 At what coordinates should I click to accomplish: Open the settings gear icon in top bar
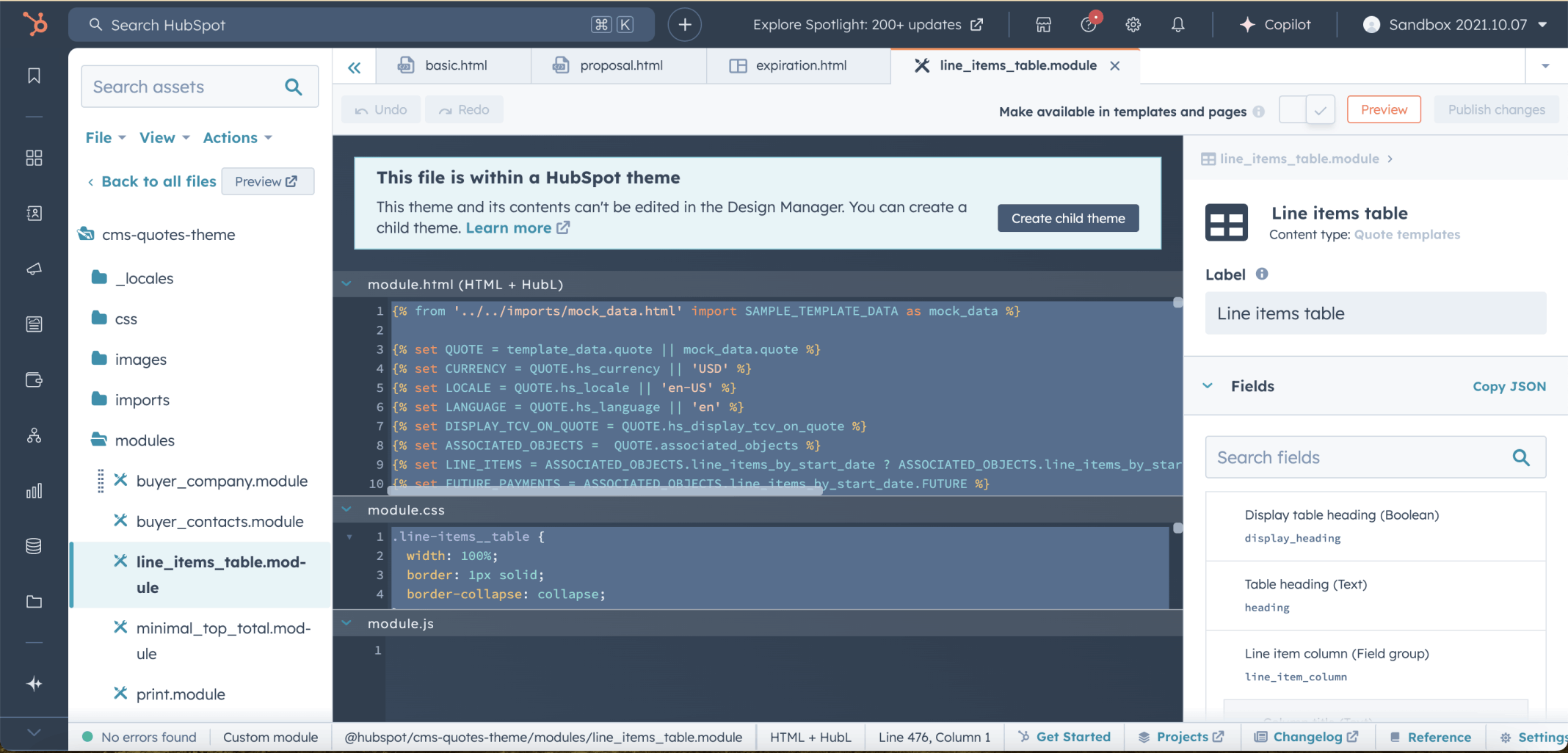1133,25
